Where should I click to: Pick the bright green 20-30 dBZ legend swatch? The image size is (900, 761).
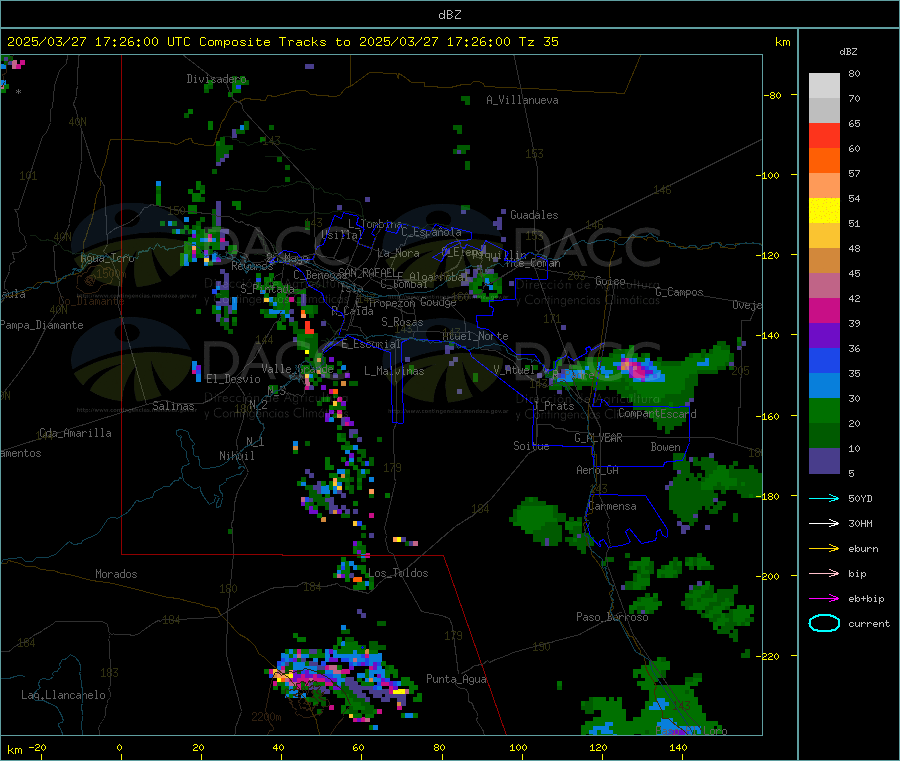(824, 410)
